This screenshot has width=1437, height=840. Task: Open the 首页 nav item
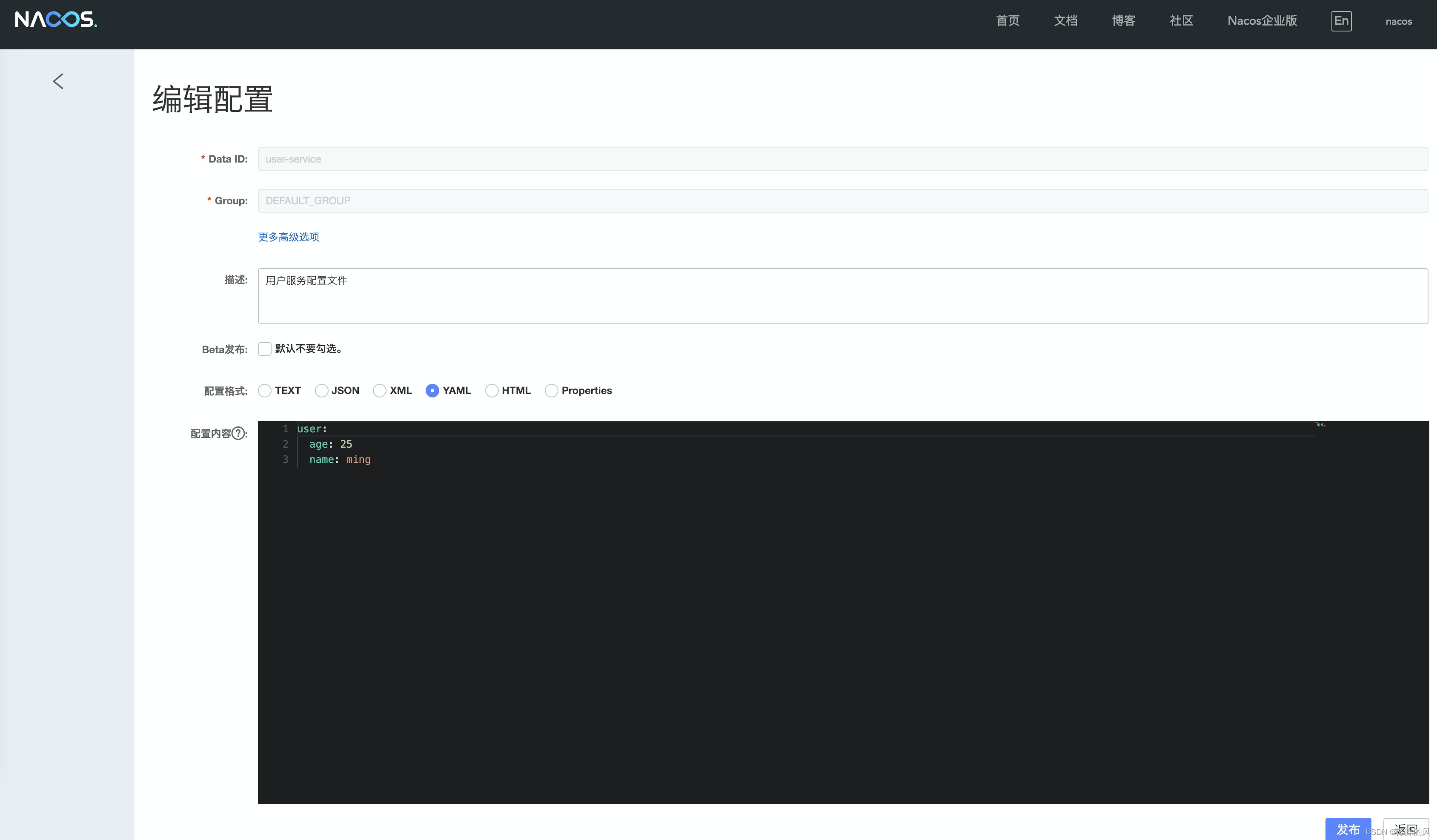(1008, 21)
